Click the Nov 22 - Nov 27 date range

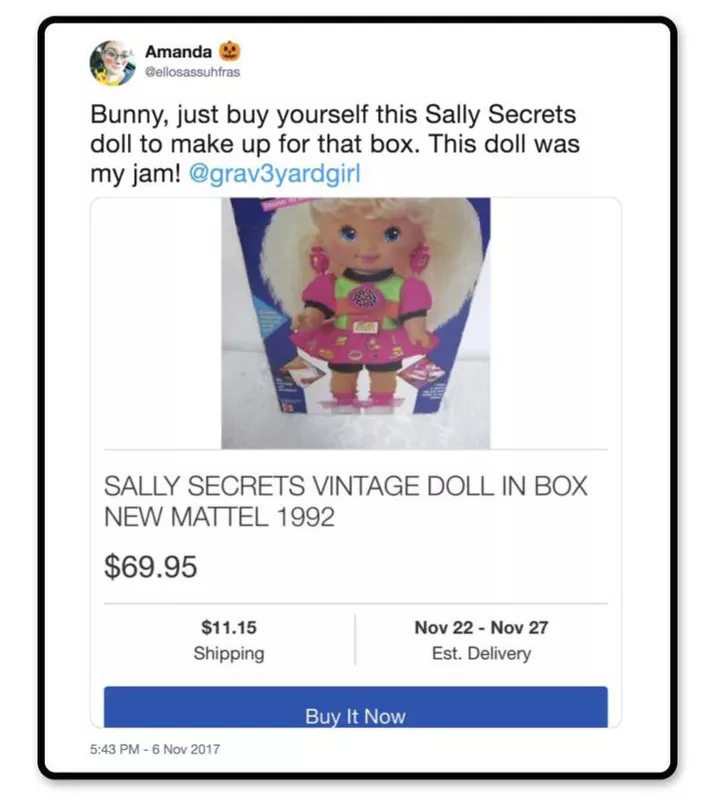[x=481, y=628]
